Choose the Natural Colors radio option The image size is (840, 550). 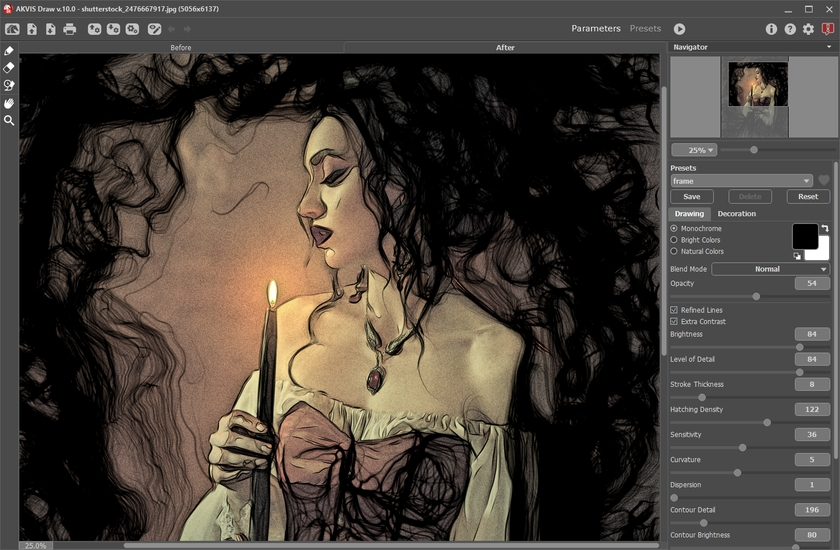tap(674, 251)
